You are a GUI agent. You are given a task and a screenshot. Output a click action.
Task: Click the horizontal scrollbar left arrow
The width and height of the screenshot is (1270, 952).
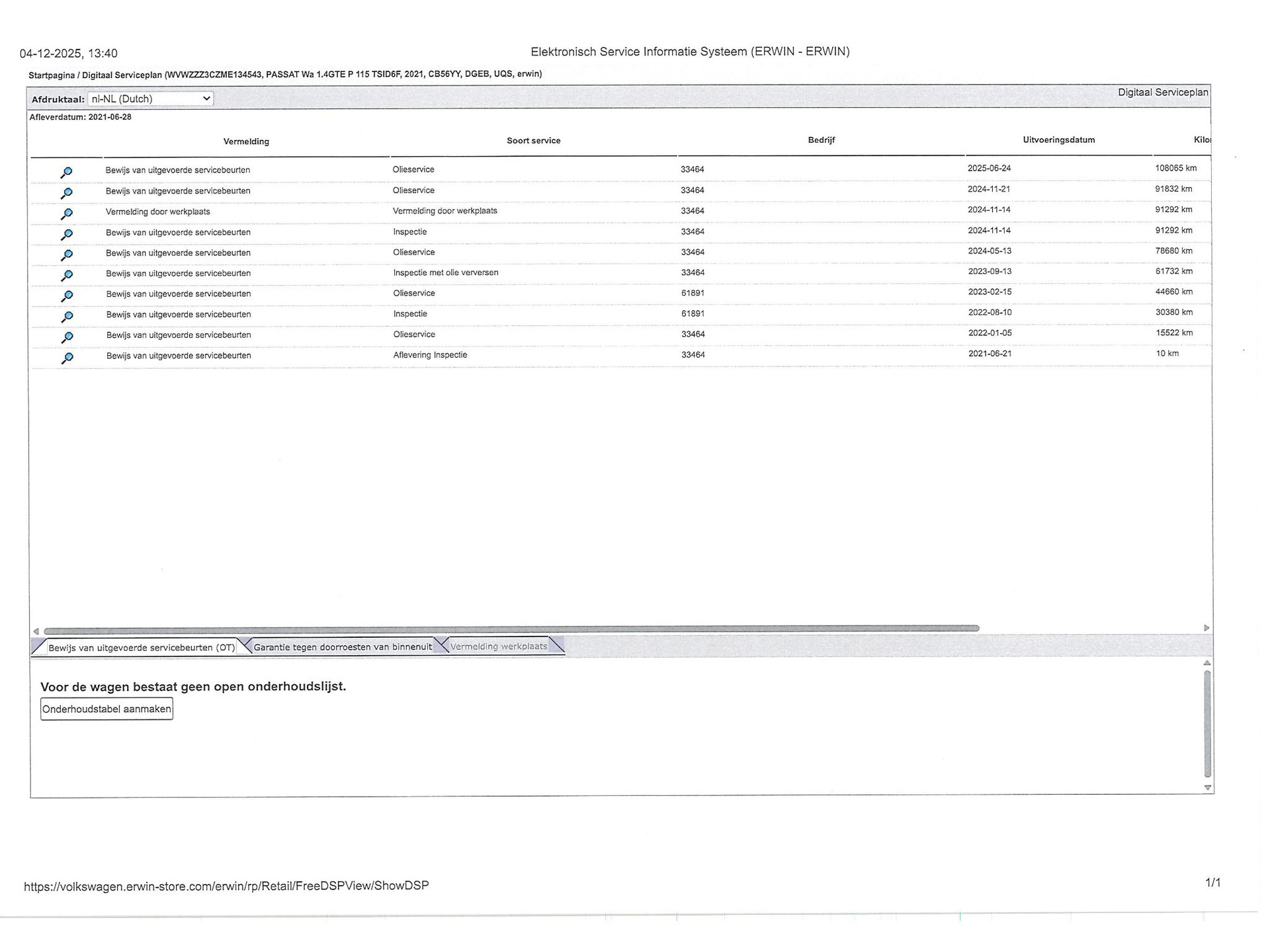(x=36, y=631)
